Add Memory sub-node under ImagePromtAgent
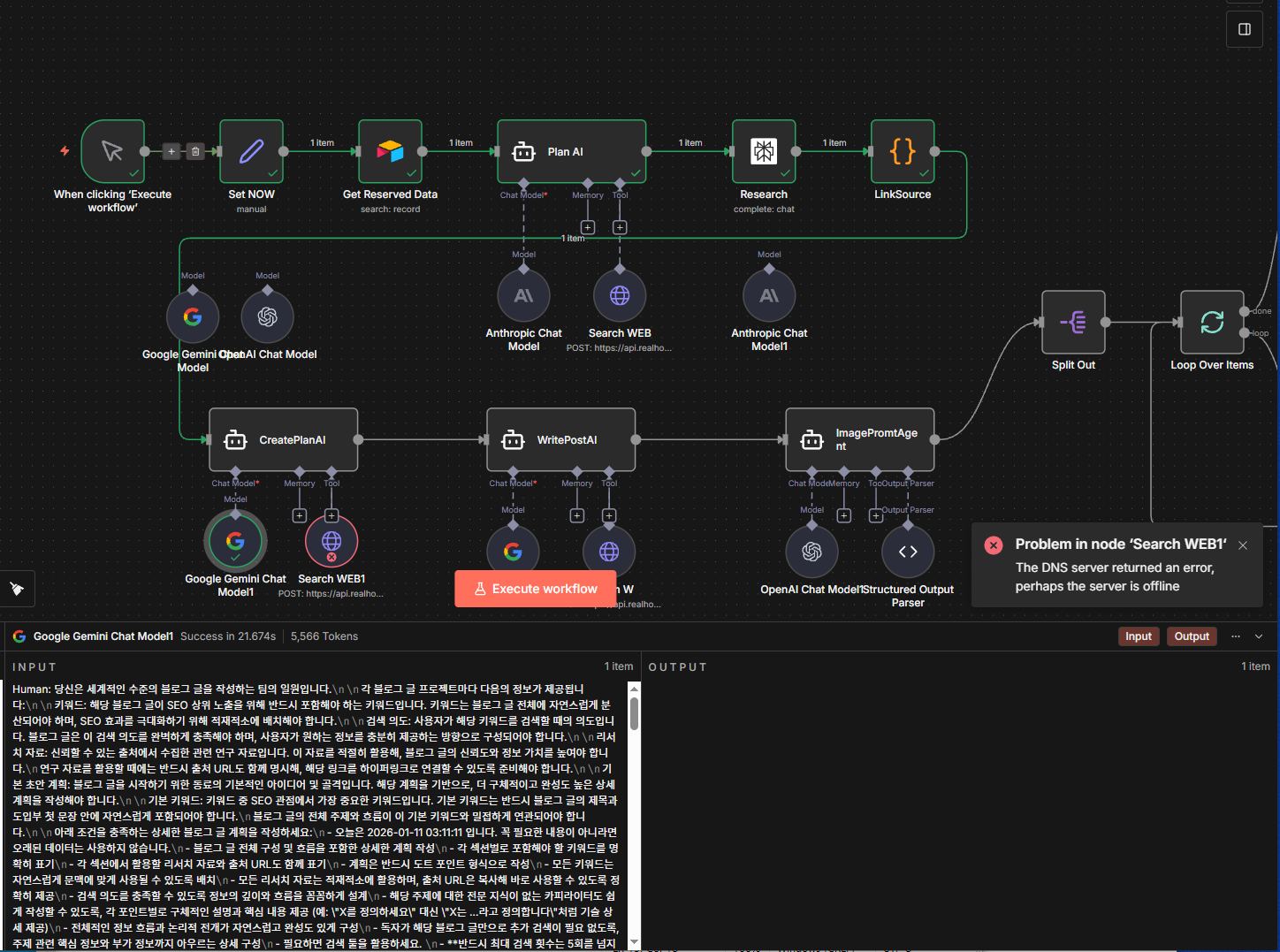This screenshot has height=952, width=1280. (843, 515)
